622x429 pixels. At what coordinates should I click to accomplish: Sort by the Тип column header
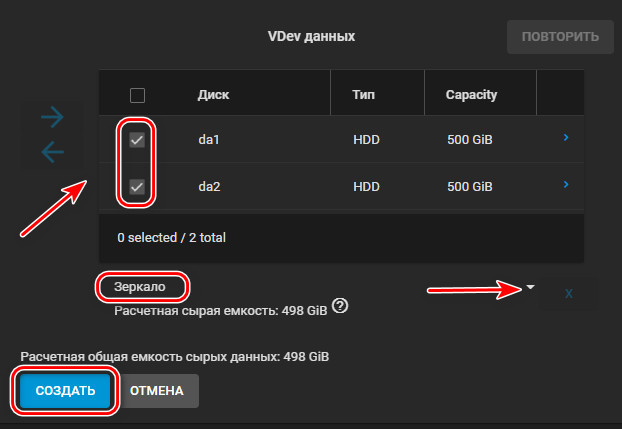coord(363,95)
